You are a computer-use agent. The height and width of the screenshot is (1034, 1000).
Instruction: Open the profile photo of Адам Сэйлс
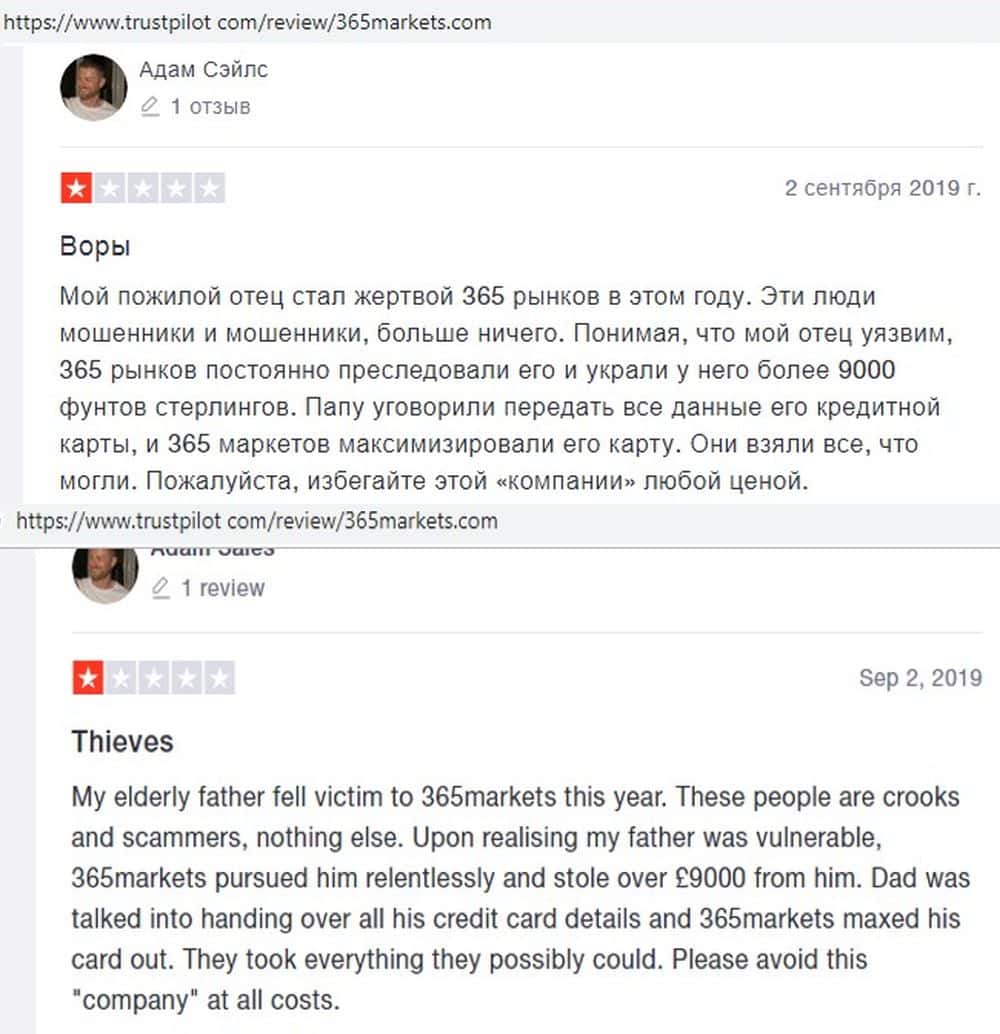pyautogui.click(x=93, y=87)
